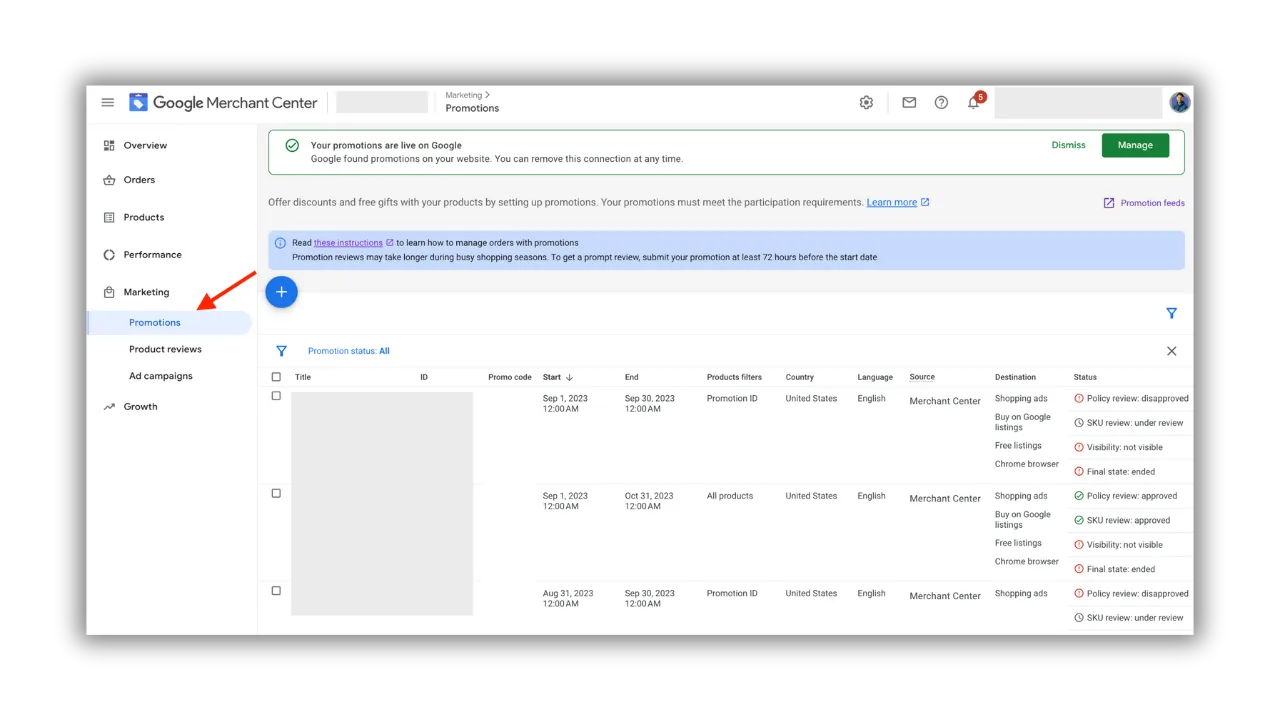Click the green check icon in live banner
The width and height of the screenshot is (1280, 720).
pyautogui.click(x=292, y=145)
